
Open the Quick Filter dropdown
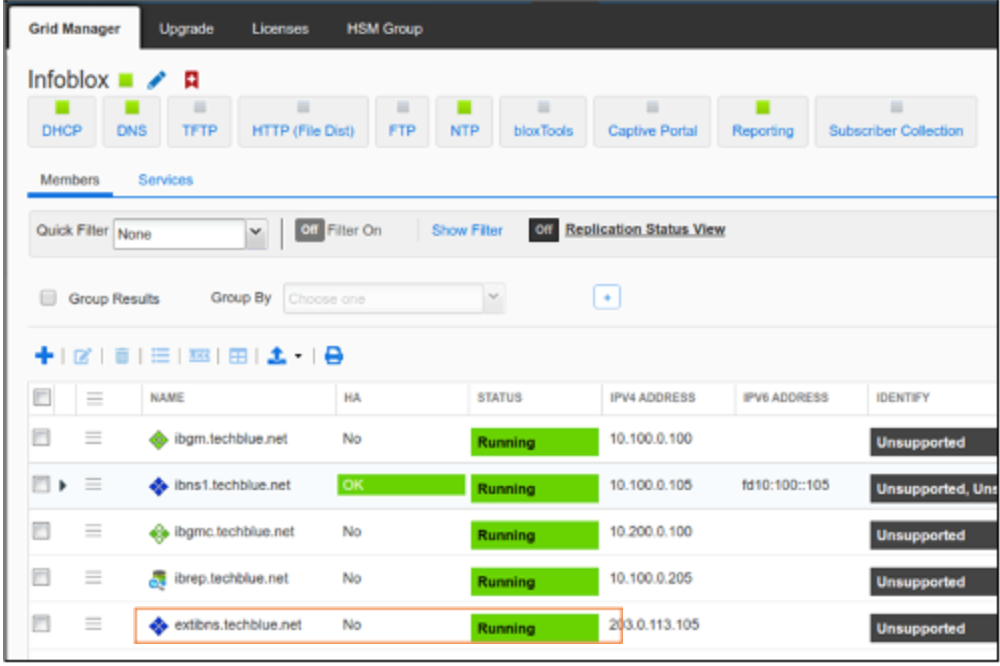click(x=191, y=233)
